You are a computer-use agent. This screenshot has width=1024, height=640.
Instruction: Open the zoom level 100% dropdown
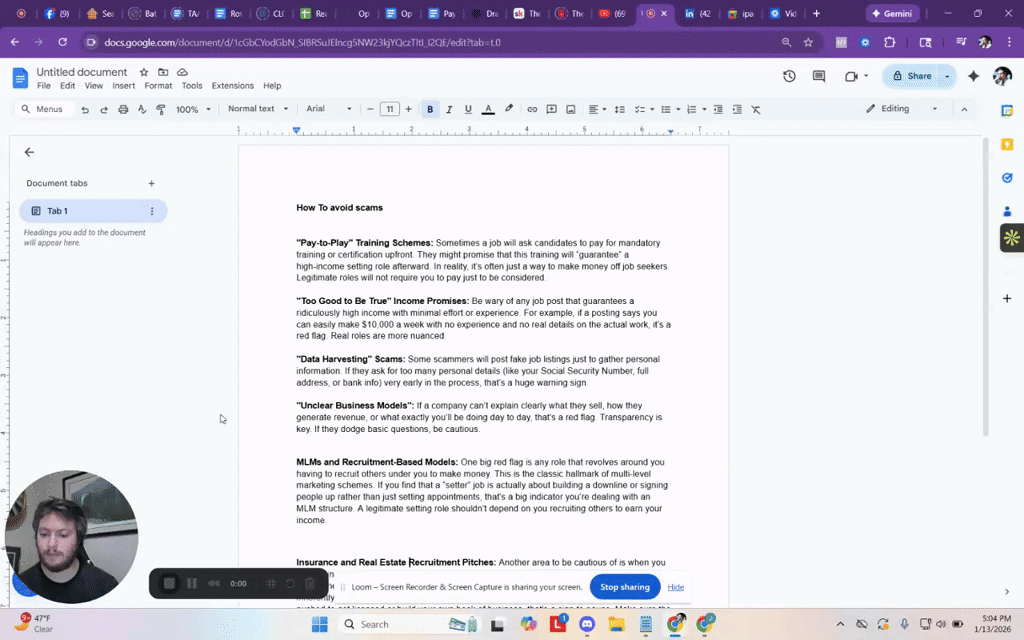click(193, 110)
